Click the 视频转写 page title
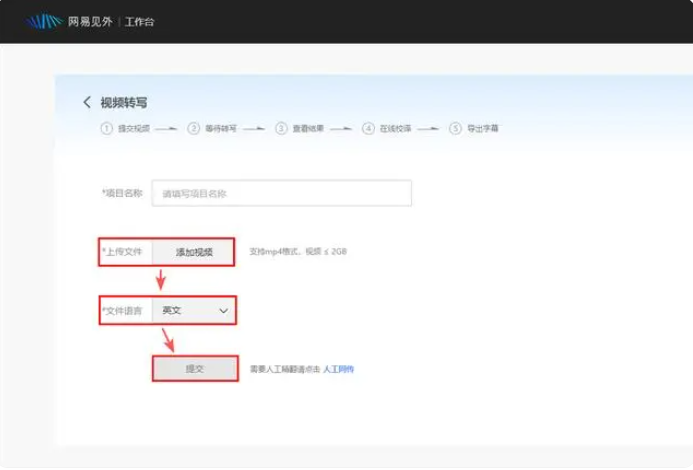The image size is (693, 470). (124, 103)
